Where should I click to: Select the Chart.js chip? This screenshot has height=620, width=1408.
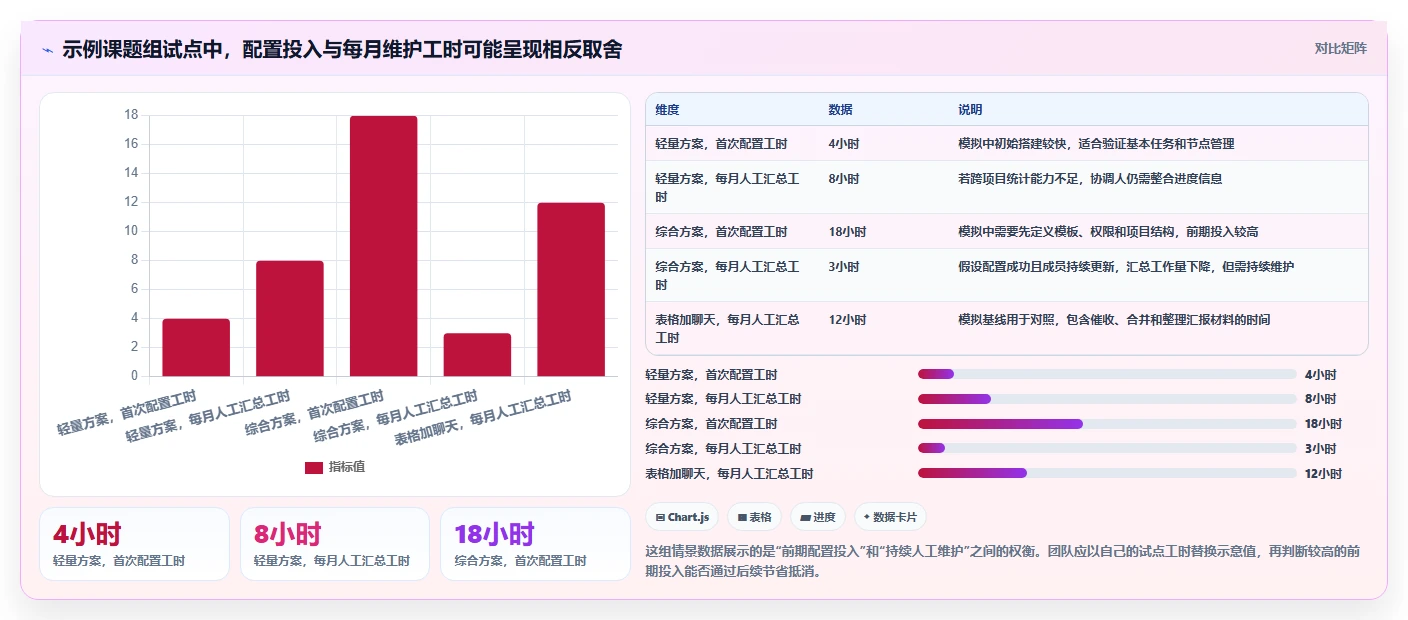coord(682,517)
